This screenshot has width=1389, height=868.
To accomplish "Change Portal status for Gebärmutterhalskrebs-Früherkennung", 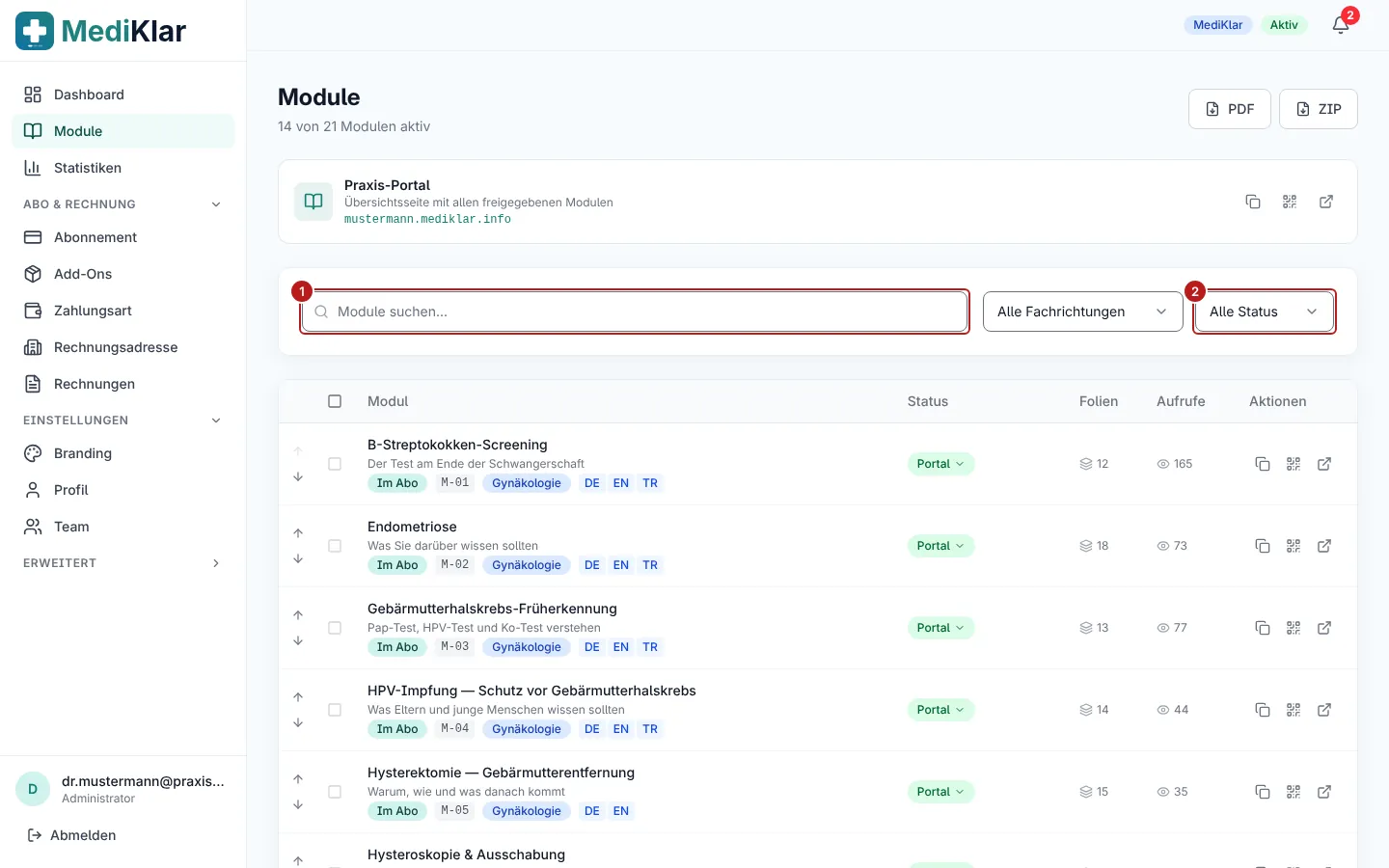I will (x=940, y=628).
